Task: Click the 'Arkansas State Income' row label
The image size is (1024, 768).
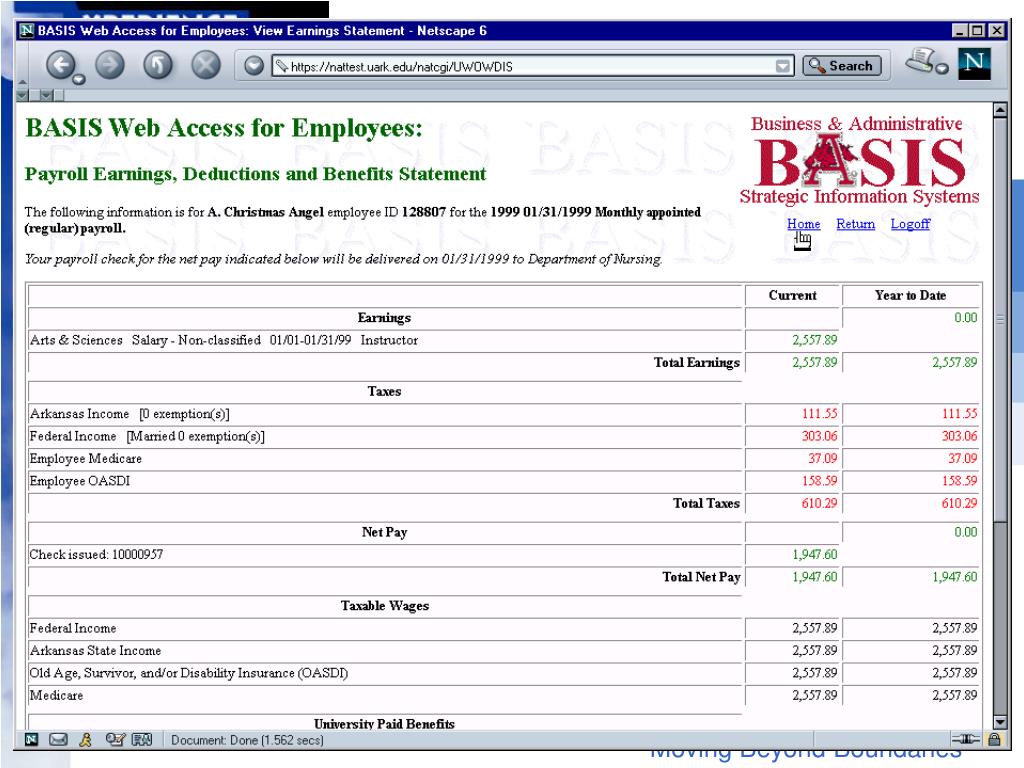Action: coord(95,650)
